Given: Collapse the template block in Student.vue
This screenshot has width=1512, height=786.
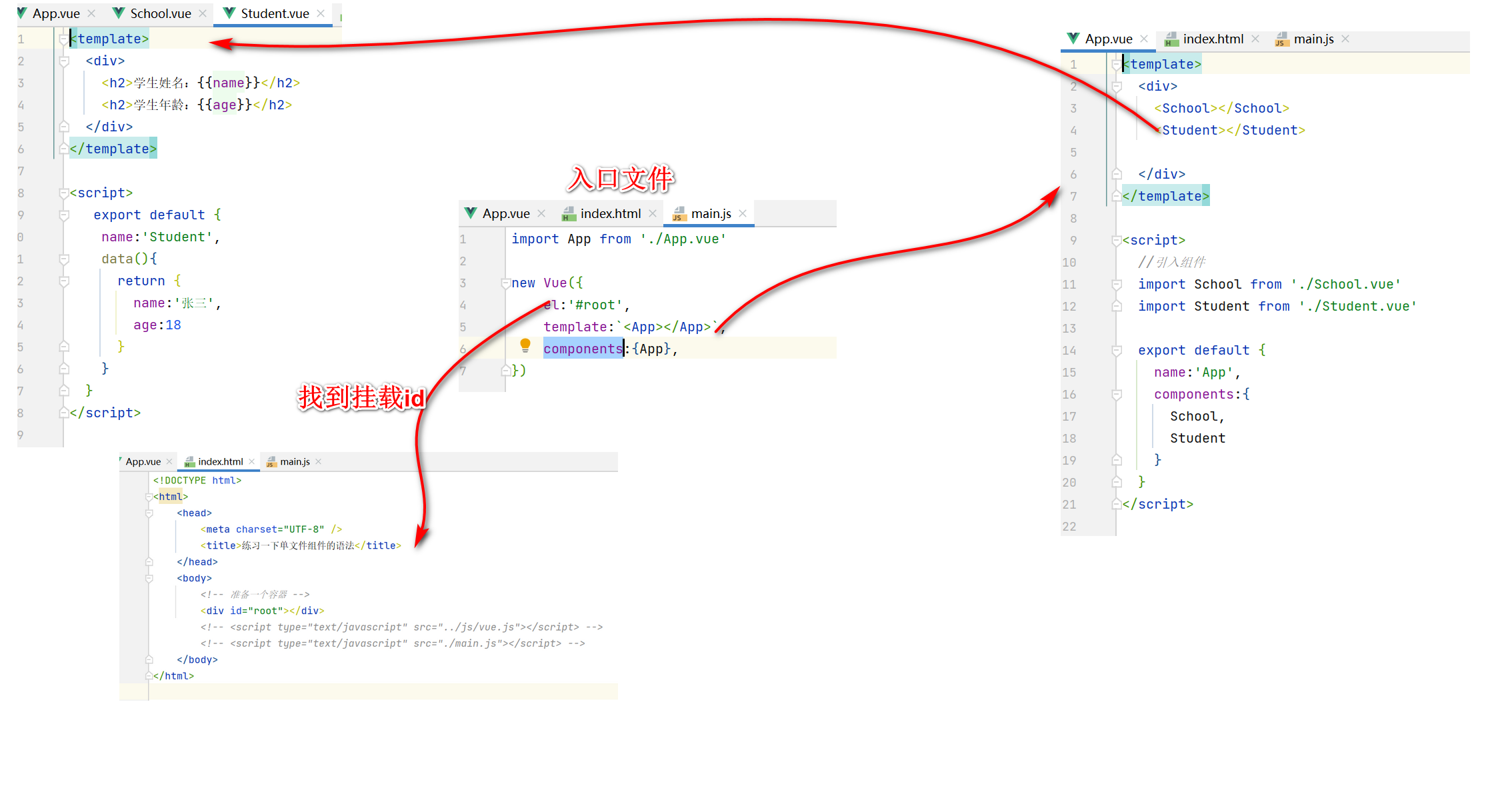Looking at the screenshot, I should [x=64, y=39].
